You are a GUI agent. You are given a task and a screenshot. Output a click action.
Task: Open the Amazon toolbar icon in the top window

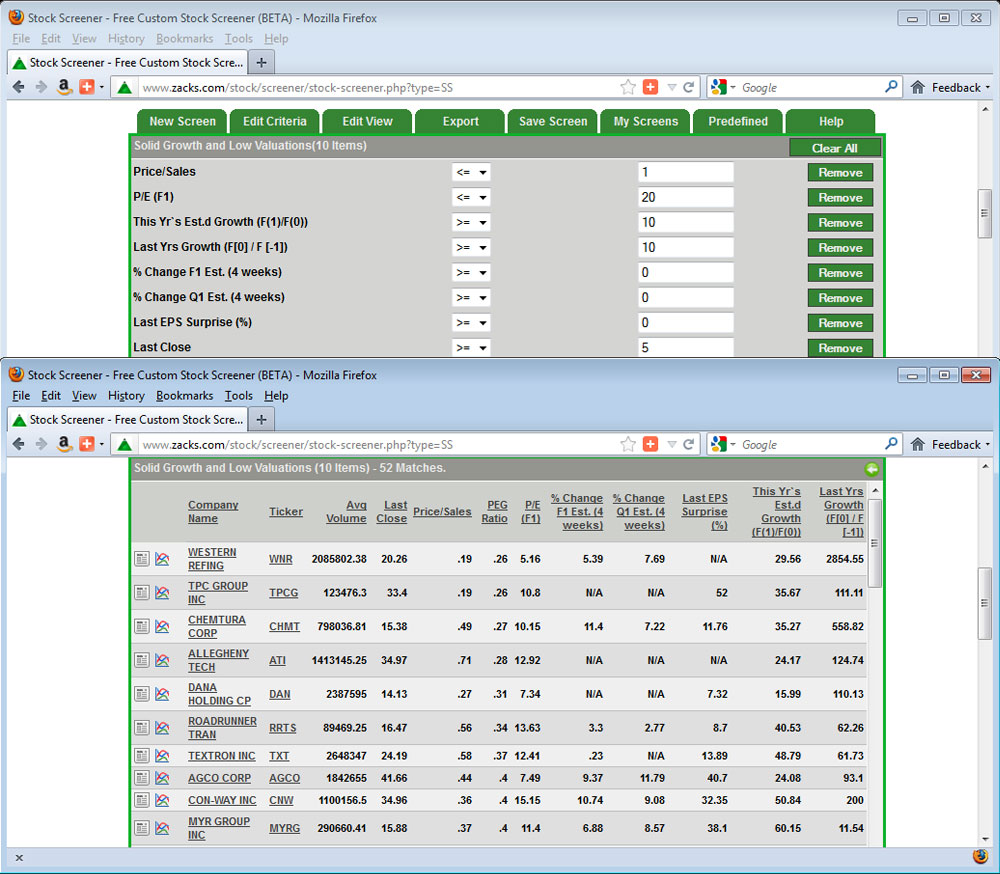click(64, 87)
